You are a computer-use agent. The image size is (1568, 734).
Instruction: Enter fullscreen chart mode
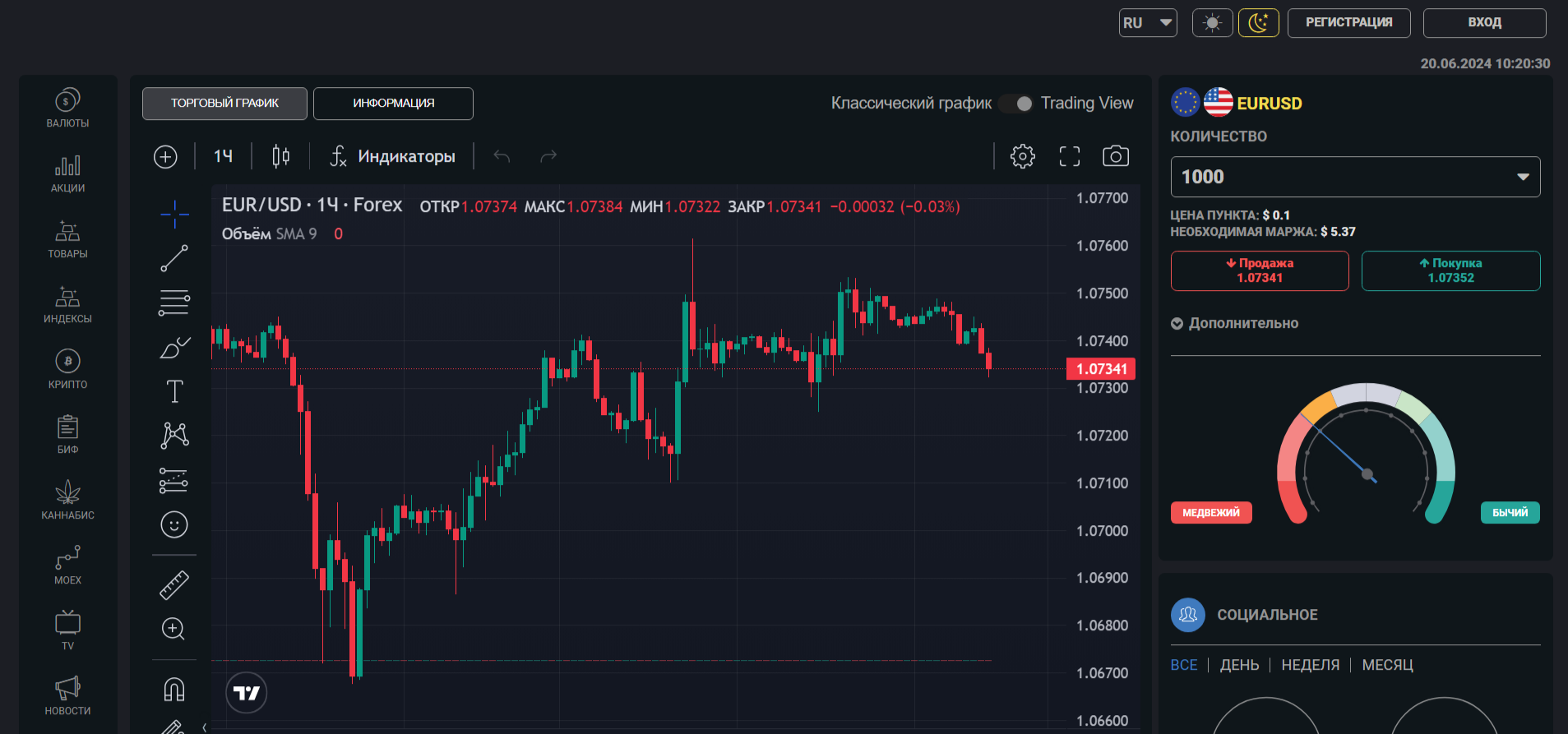click(1069, 156)
